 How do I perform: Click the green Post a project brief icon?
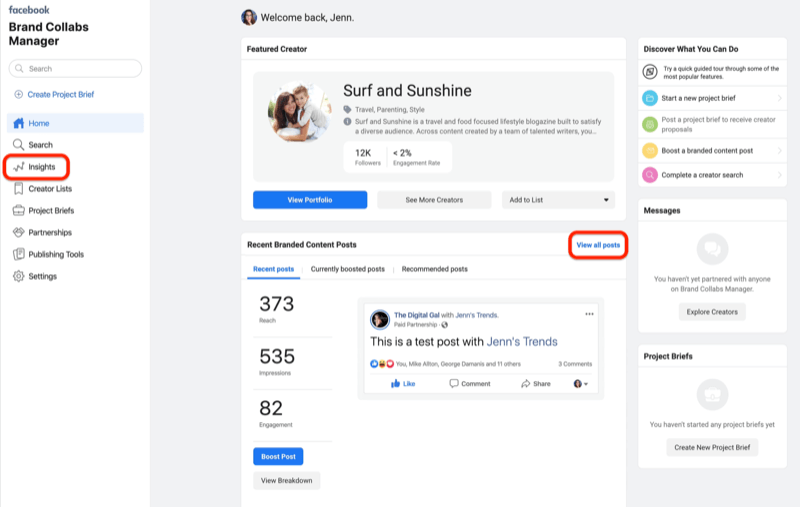point(649,124)
